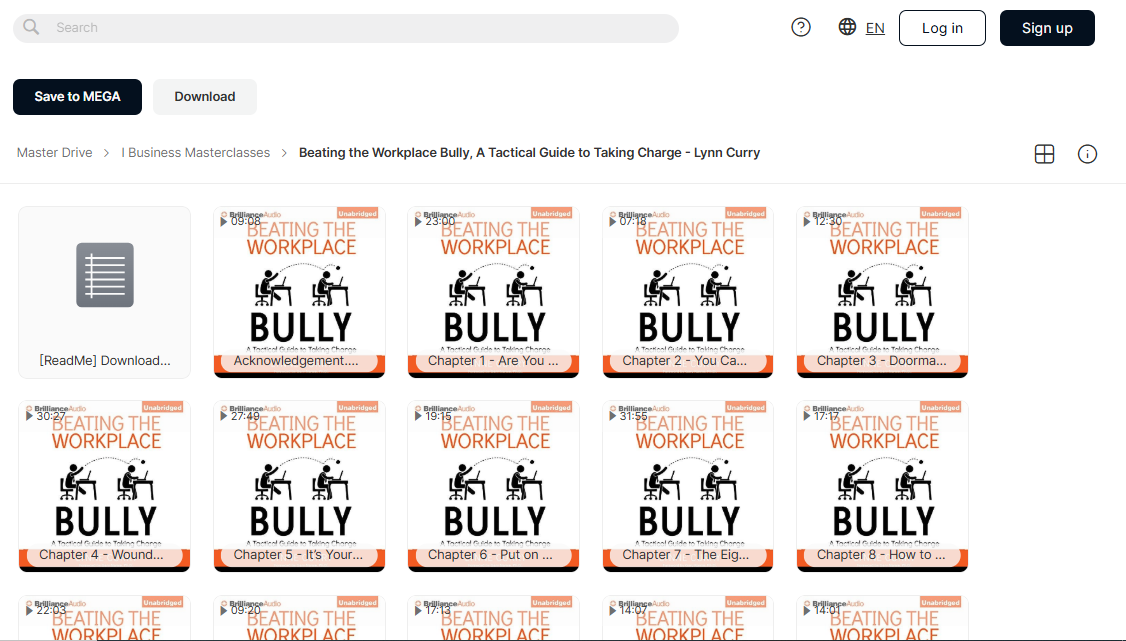This screenshot has height=641, width=1126.
Task: Click the Chapter 8 - How to ... label
Action: 881,554
